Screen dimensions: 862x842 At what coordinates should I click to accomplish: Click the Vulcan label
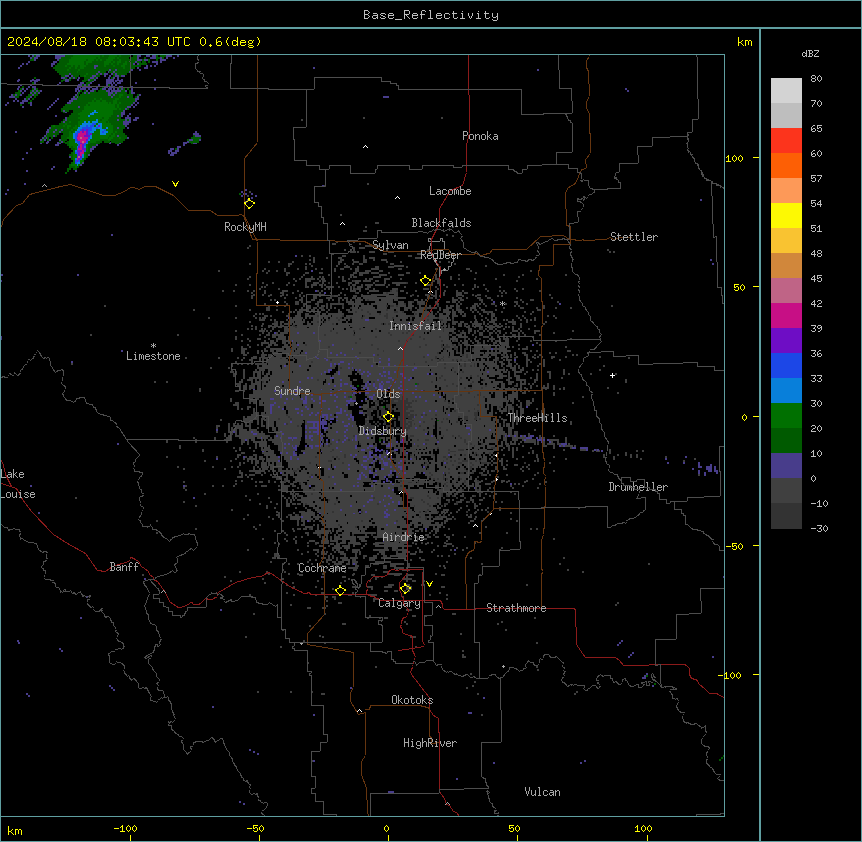[542, 792]
